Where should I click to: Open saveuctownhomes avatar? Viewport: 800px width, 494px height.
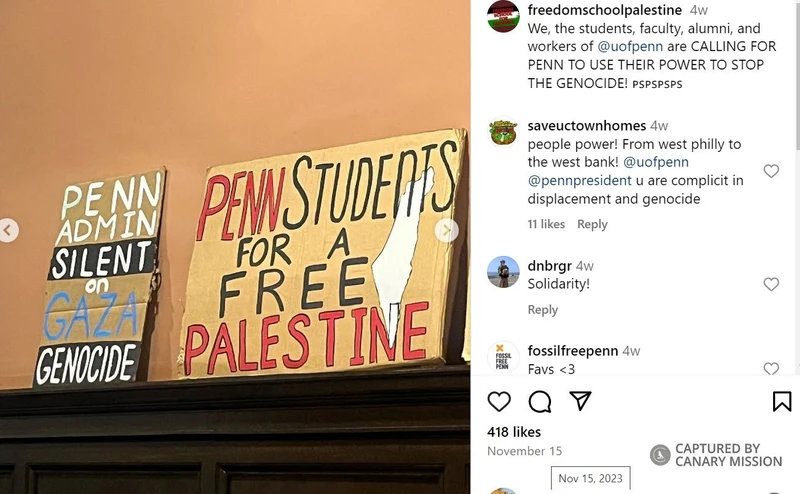point(503,132)
